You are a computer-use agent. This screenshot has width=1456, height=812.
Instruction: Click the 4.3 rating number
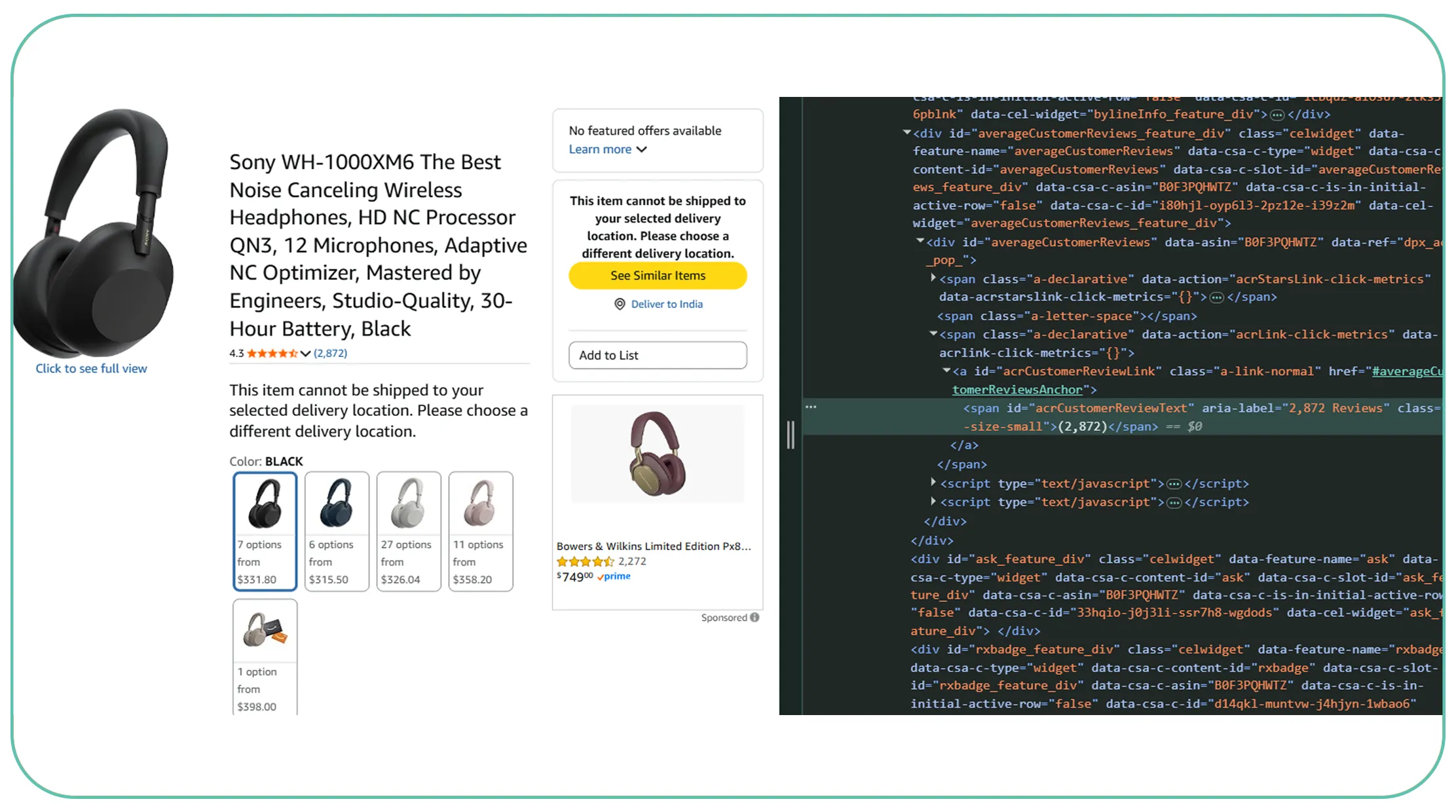pos(236,354)
